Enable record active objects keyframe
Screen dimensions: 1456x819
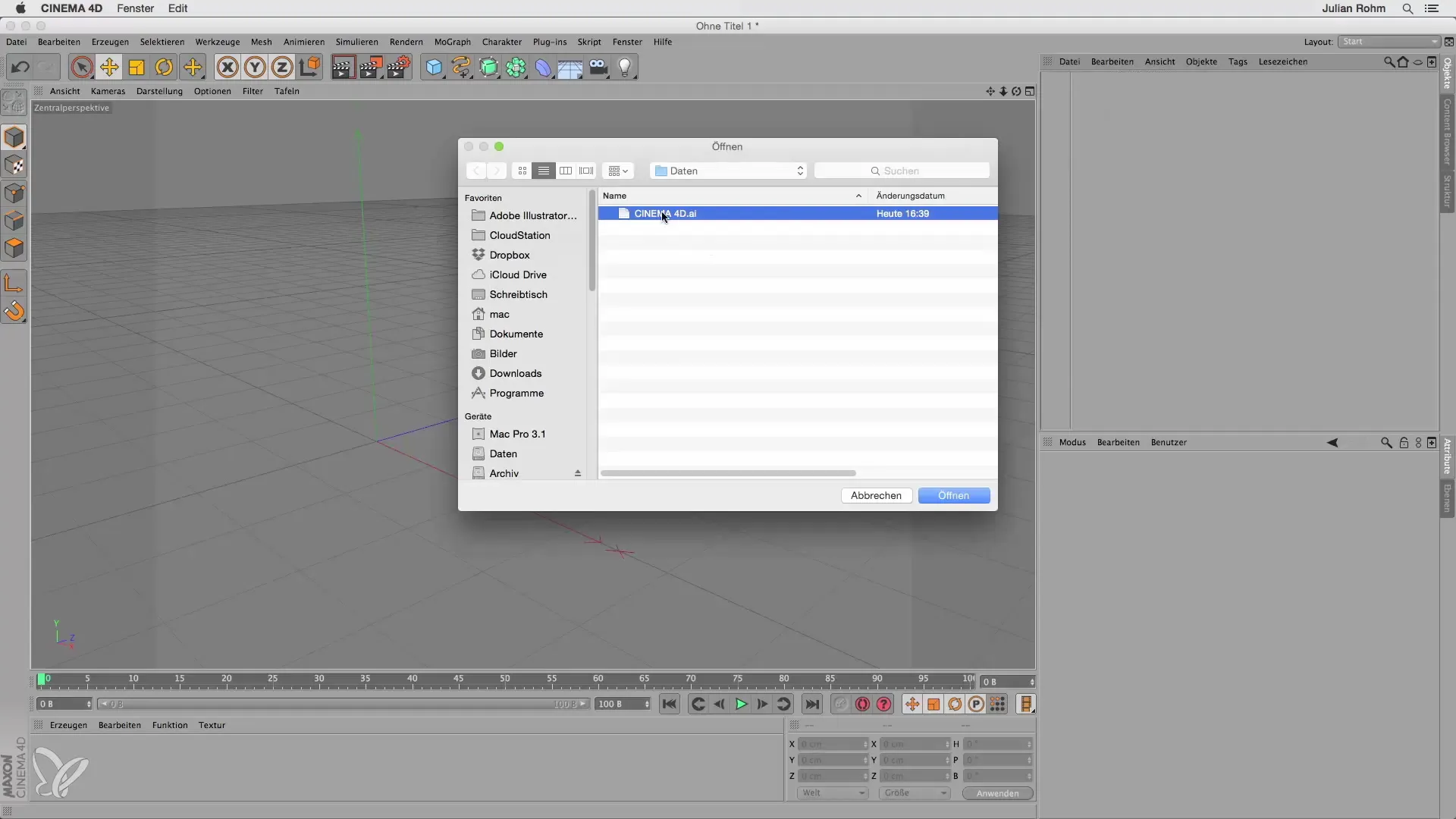pyautogui.click(x=841, y=704)
